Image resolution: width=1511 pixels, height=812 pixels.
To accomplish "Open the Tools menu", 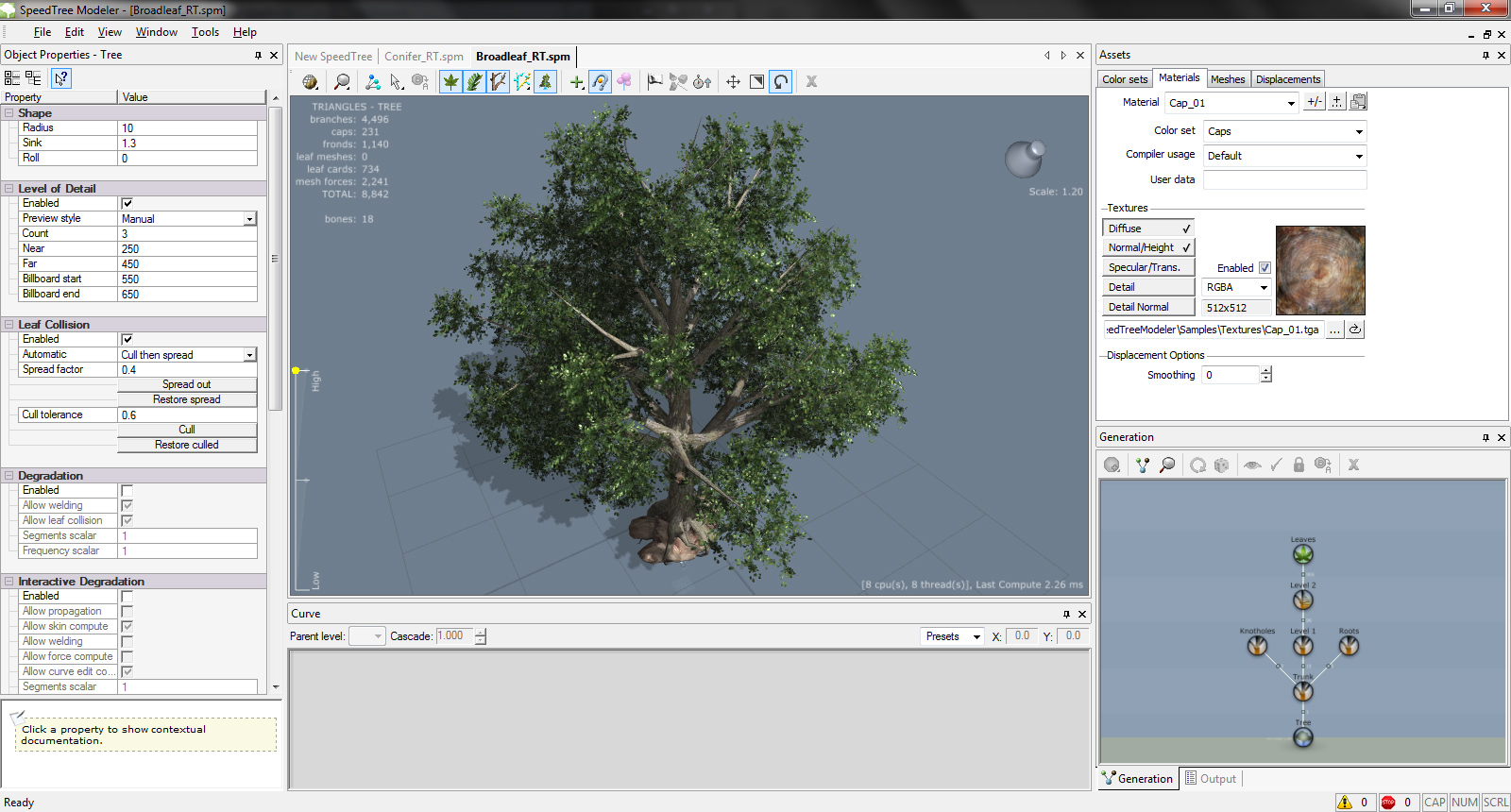I will [x=205, y=32].
